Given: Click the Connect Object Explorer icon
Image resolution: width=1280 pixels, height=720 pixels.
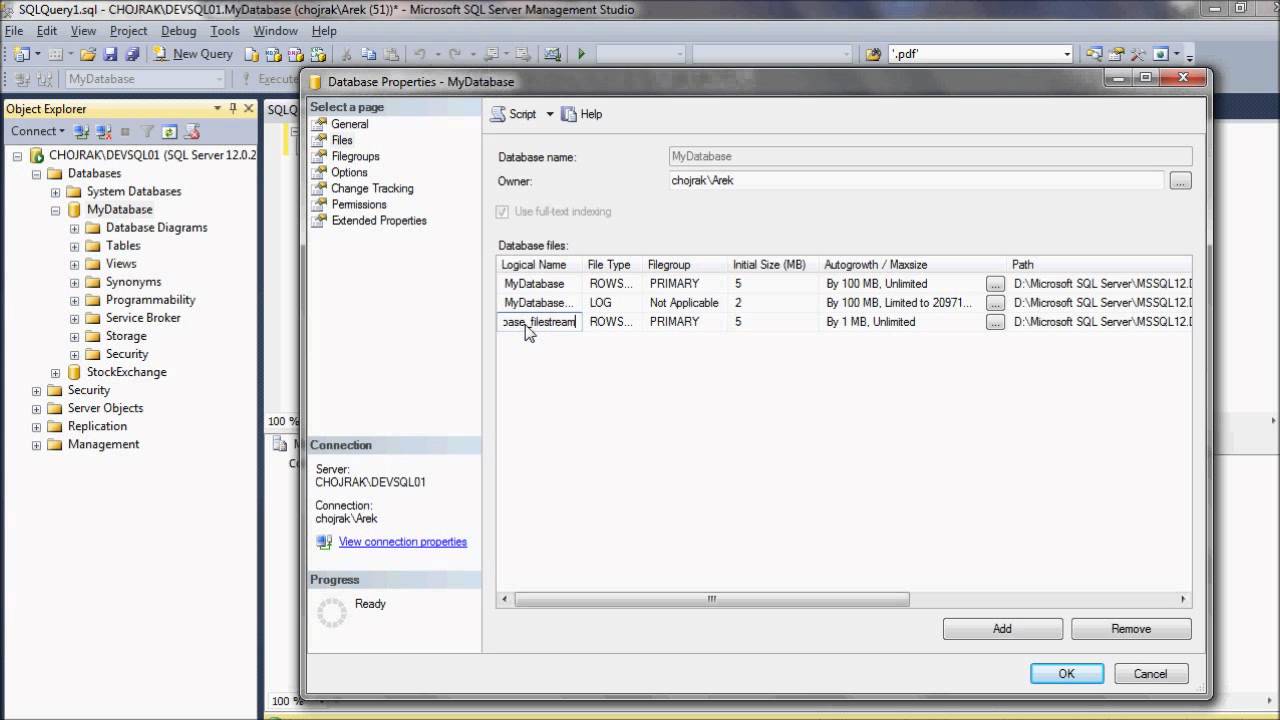Looking at the screenshot, I should [x=82, y=131].
